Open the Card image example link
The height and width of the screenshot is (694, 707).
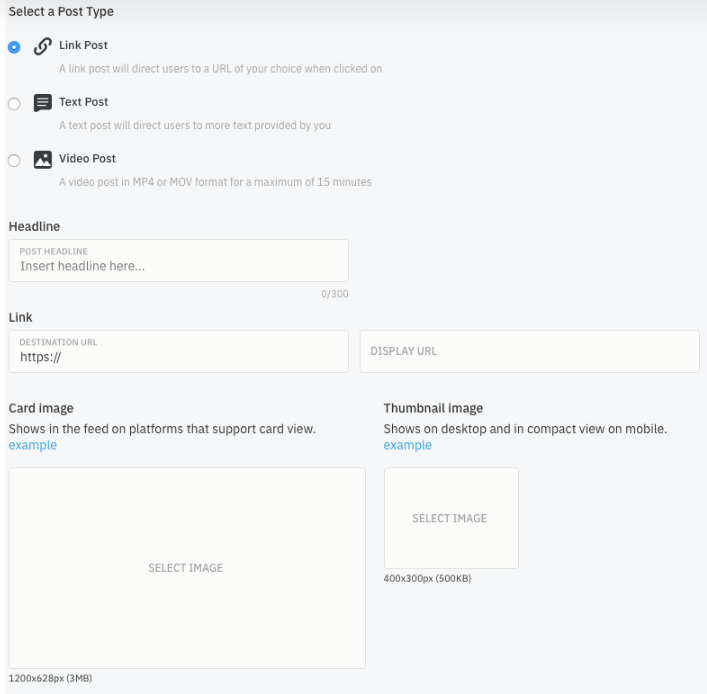tap(32, 446)
